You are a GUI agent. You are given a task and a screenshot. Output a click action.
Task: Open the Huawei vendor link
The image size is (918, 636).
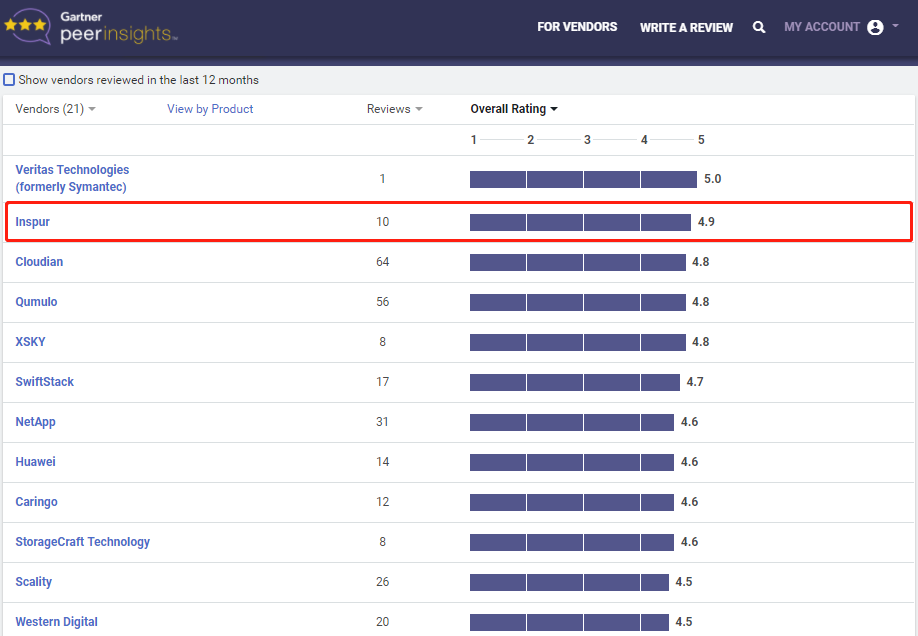pyautogui.click(x=35, y=462)
